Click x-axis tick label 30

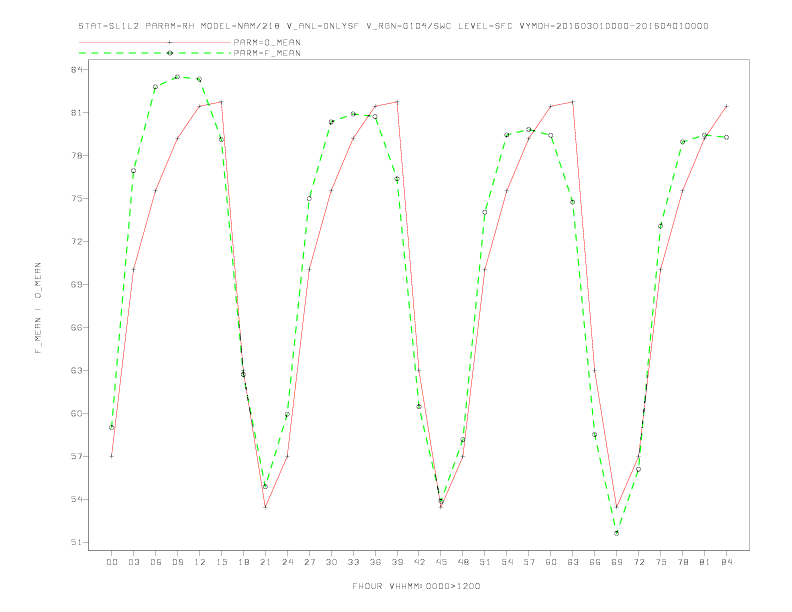pos(331,562)
